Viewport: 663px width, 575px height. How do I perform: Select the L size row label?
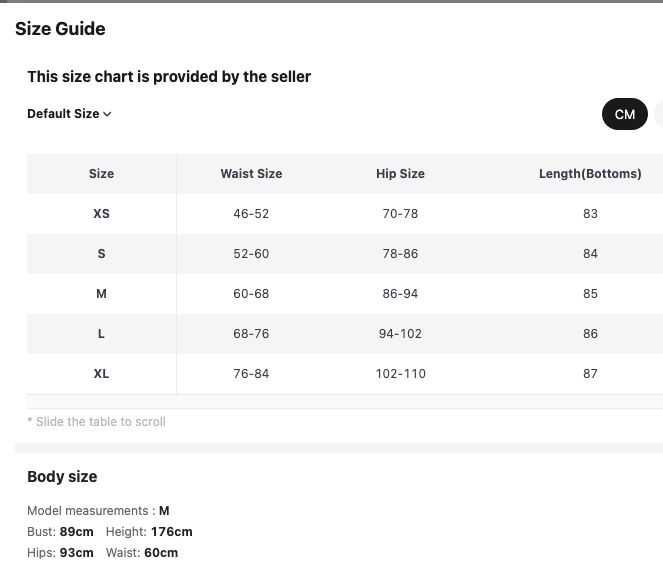(101, 334)
